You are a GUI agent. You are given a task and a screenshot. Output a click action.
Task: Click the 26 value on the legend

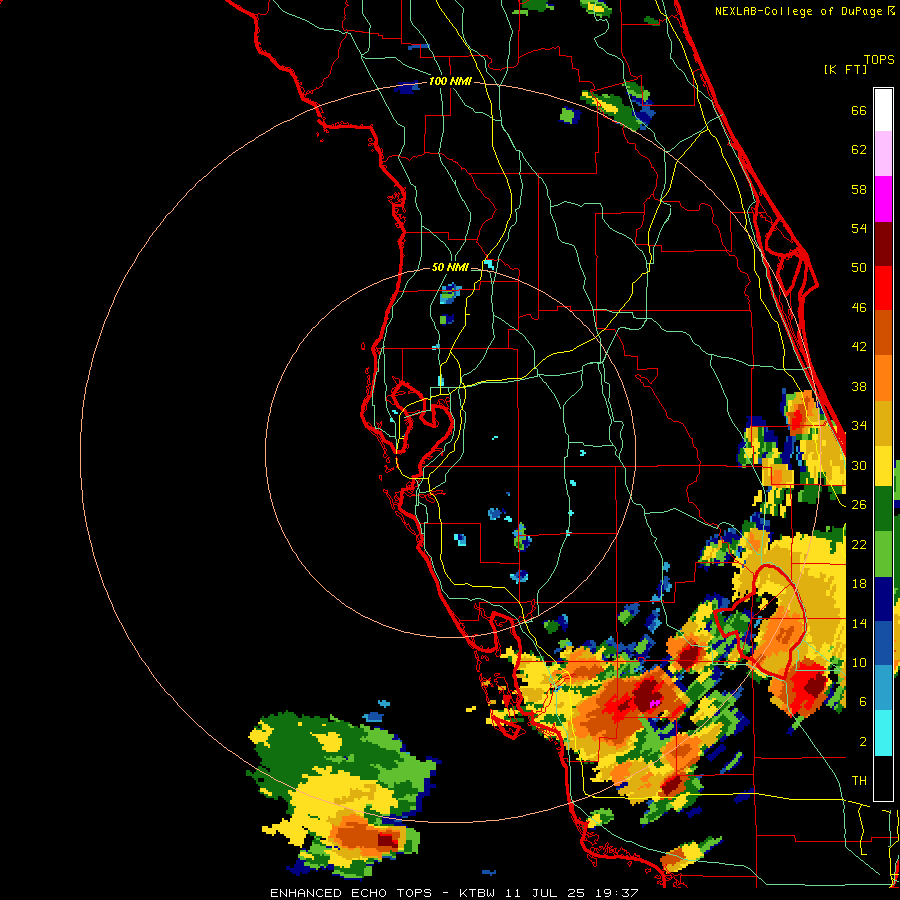[859, 505]
